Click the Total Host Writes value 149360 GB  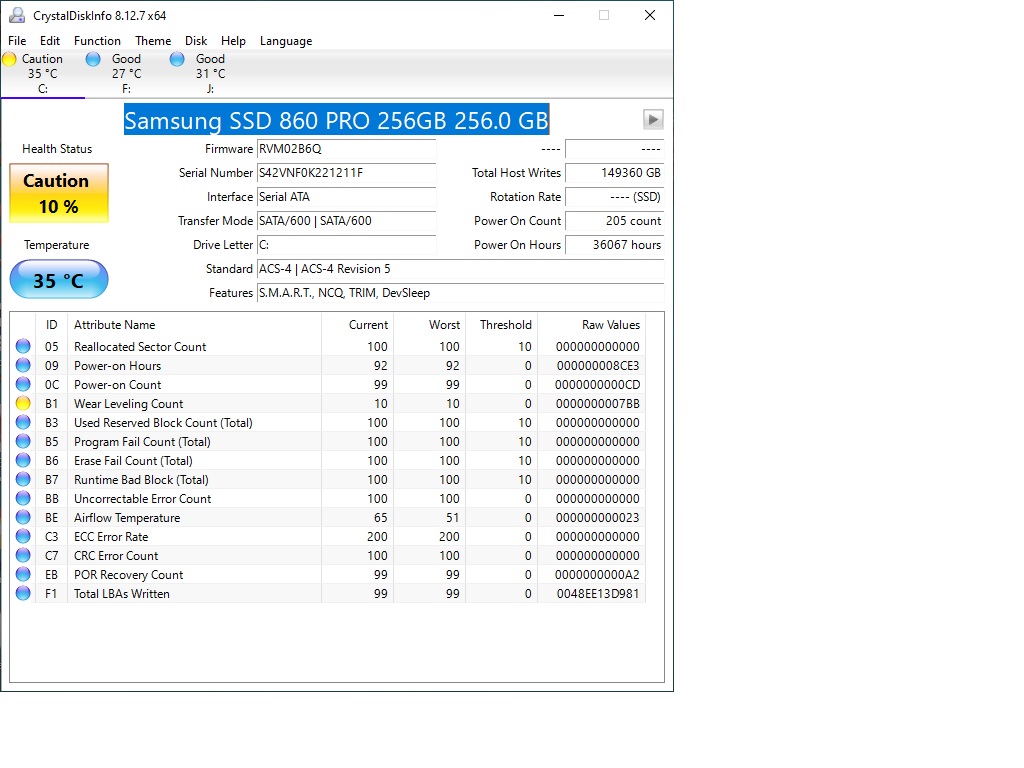tap(615, 173)
